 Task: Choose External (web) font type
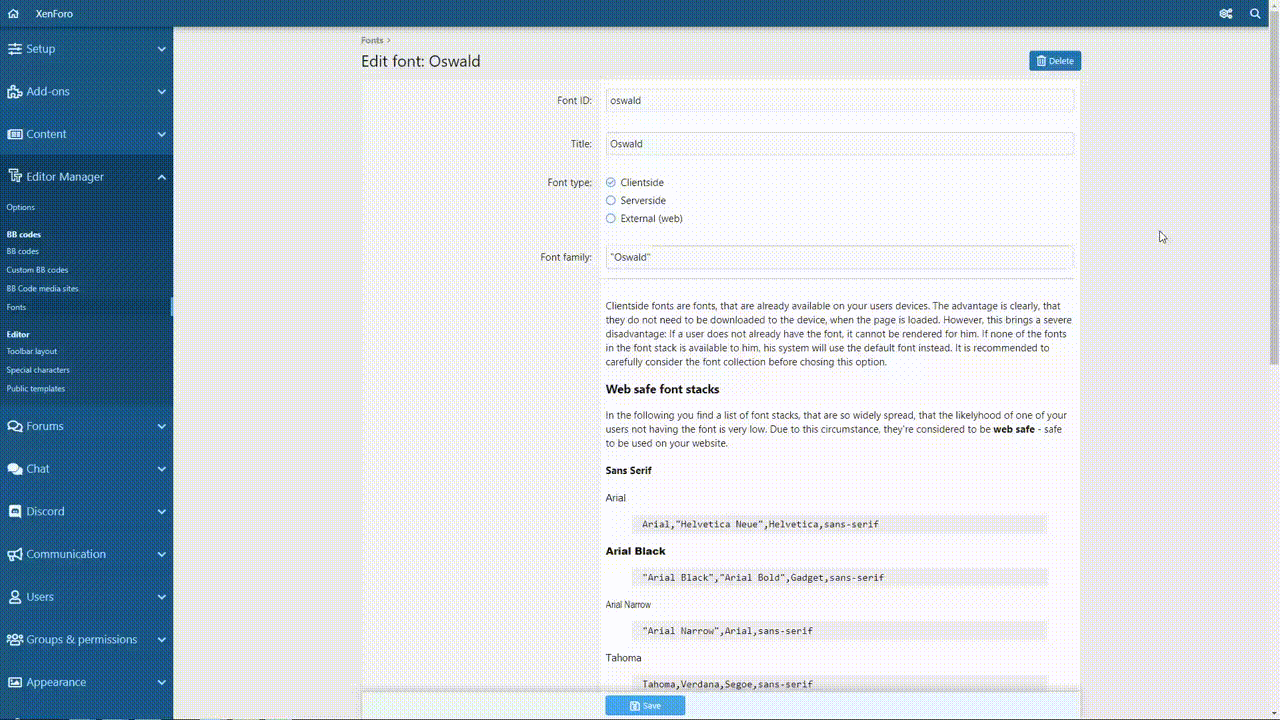[611, 219]
